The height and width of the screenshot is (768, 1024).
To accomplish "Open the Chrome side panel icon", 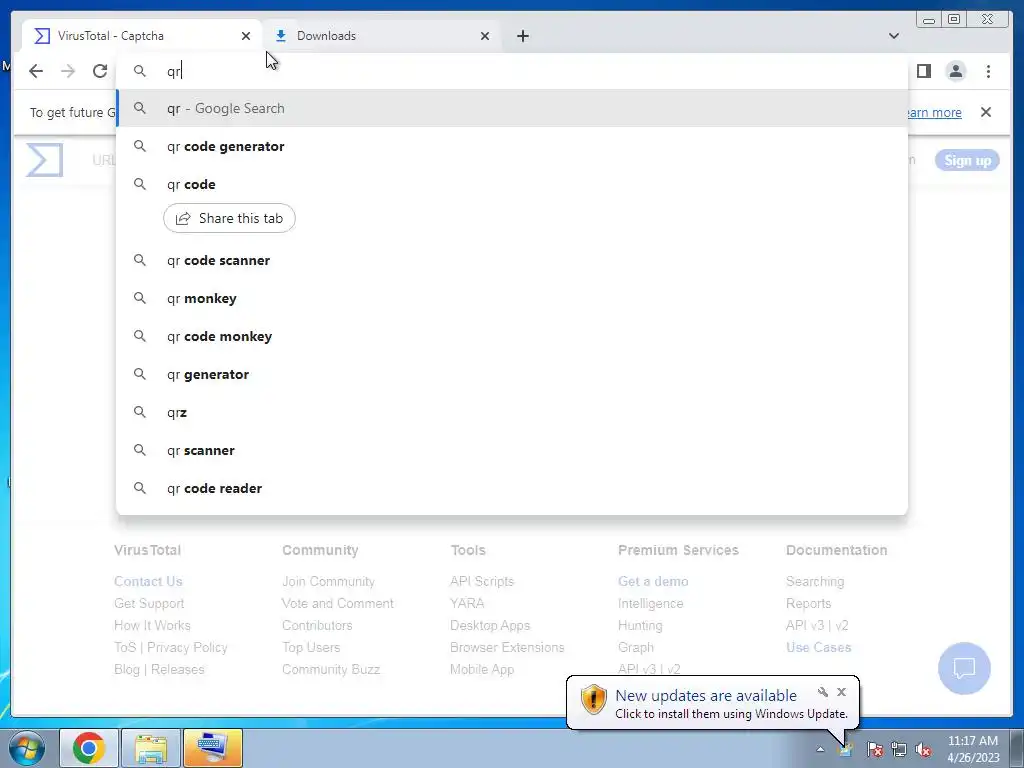I will [x=923, y=71].
